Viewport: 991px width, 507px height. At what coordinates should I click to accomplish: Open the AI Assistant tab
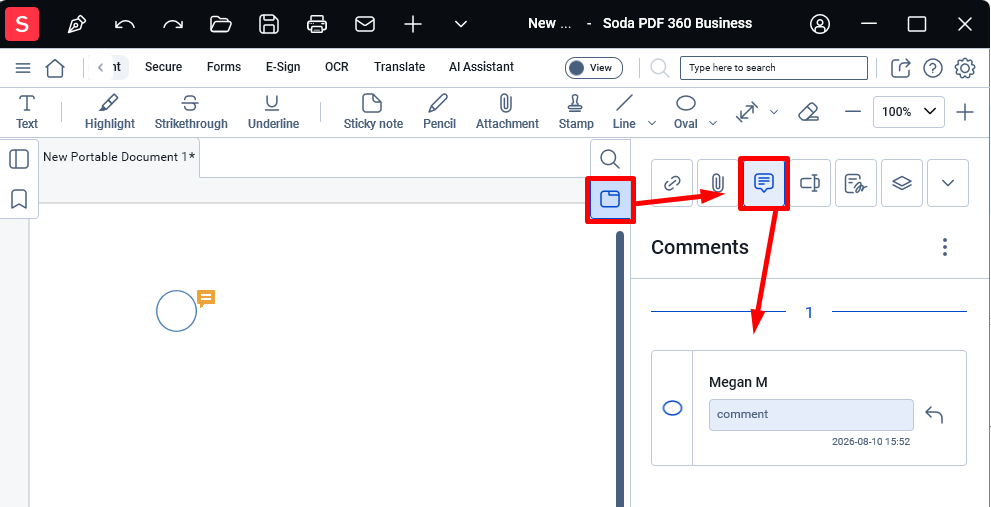pos(482,67)
